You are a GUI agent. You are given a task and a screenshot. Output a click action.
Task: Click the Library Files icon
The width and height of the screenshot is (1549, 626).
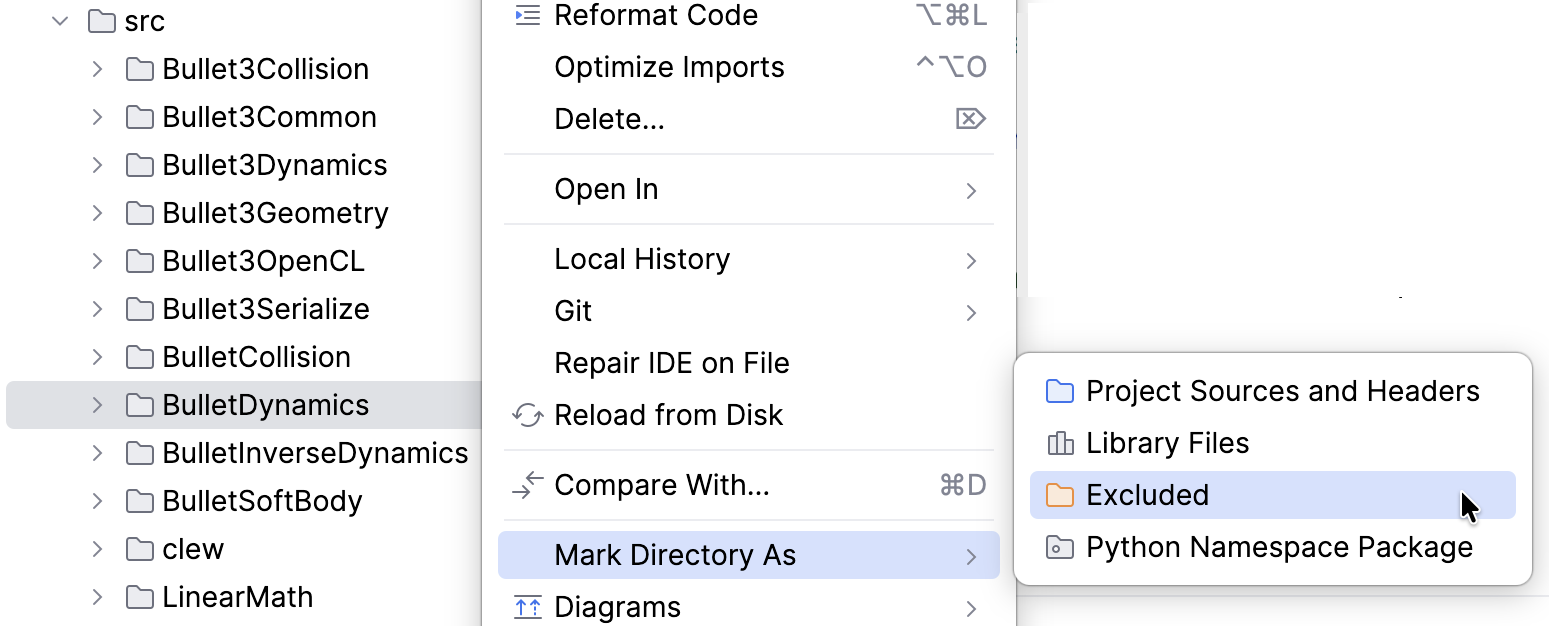point(1060,443)
